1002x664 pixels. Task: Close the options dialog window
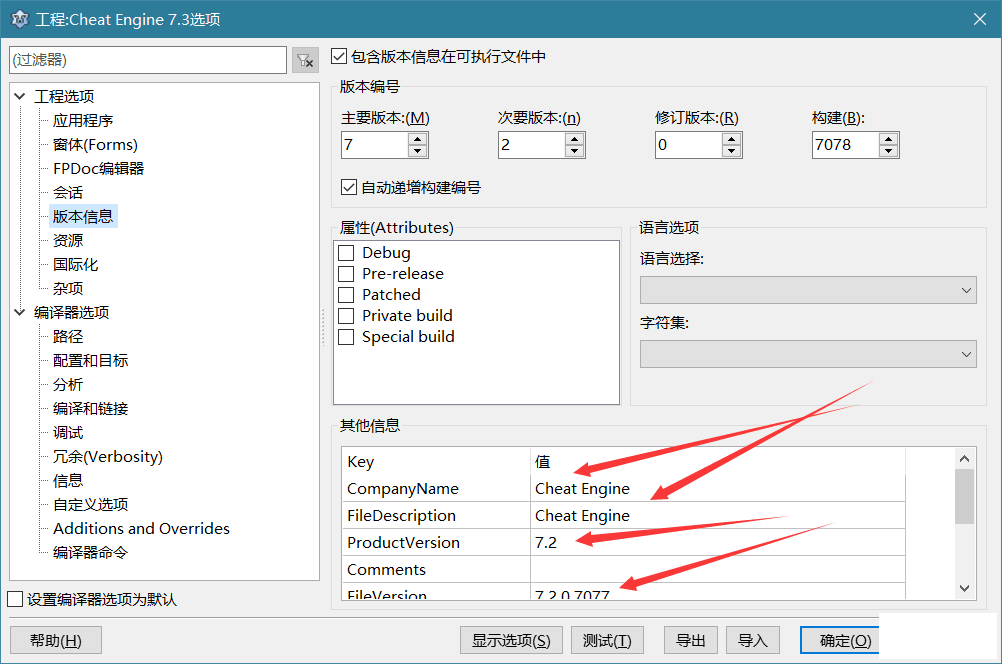[x=980, y=20]
